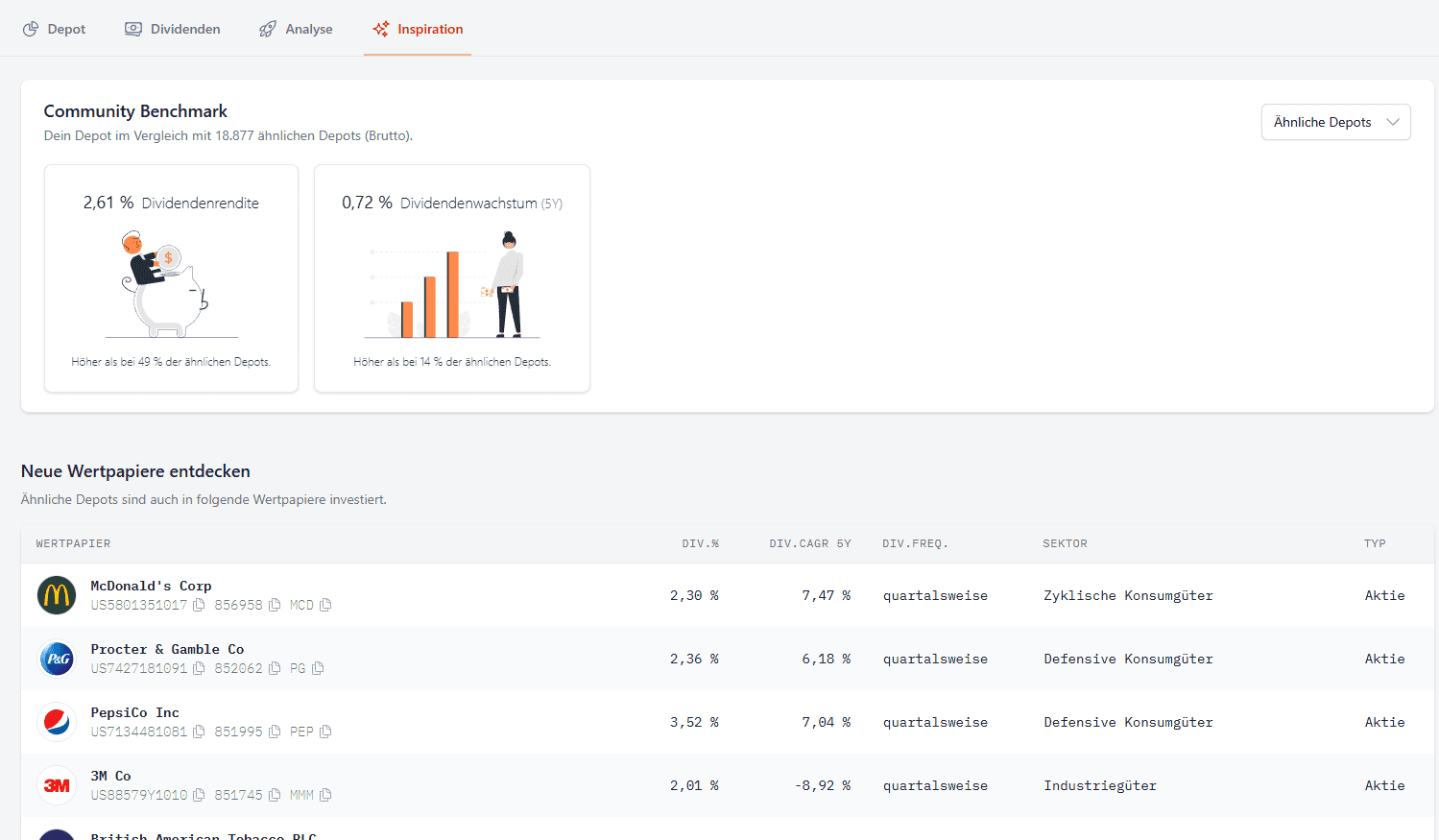This screenshot has height=840, width=1439.
Task: Copy the PG ticker symbol
Action: pos(318,668)
